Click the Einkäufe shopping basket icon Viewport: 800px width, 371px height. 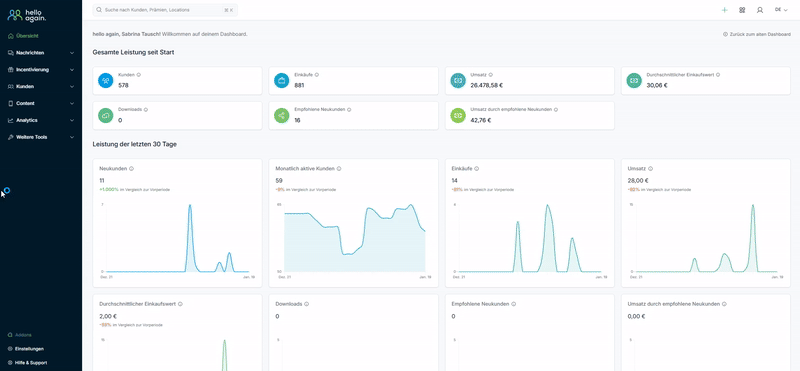pos(282,81)
